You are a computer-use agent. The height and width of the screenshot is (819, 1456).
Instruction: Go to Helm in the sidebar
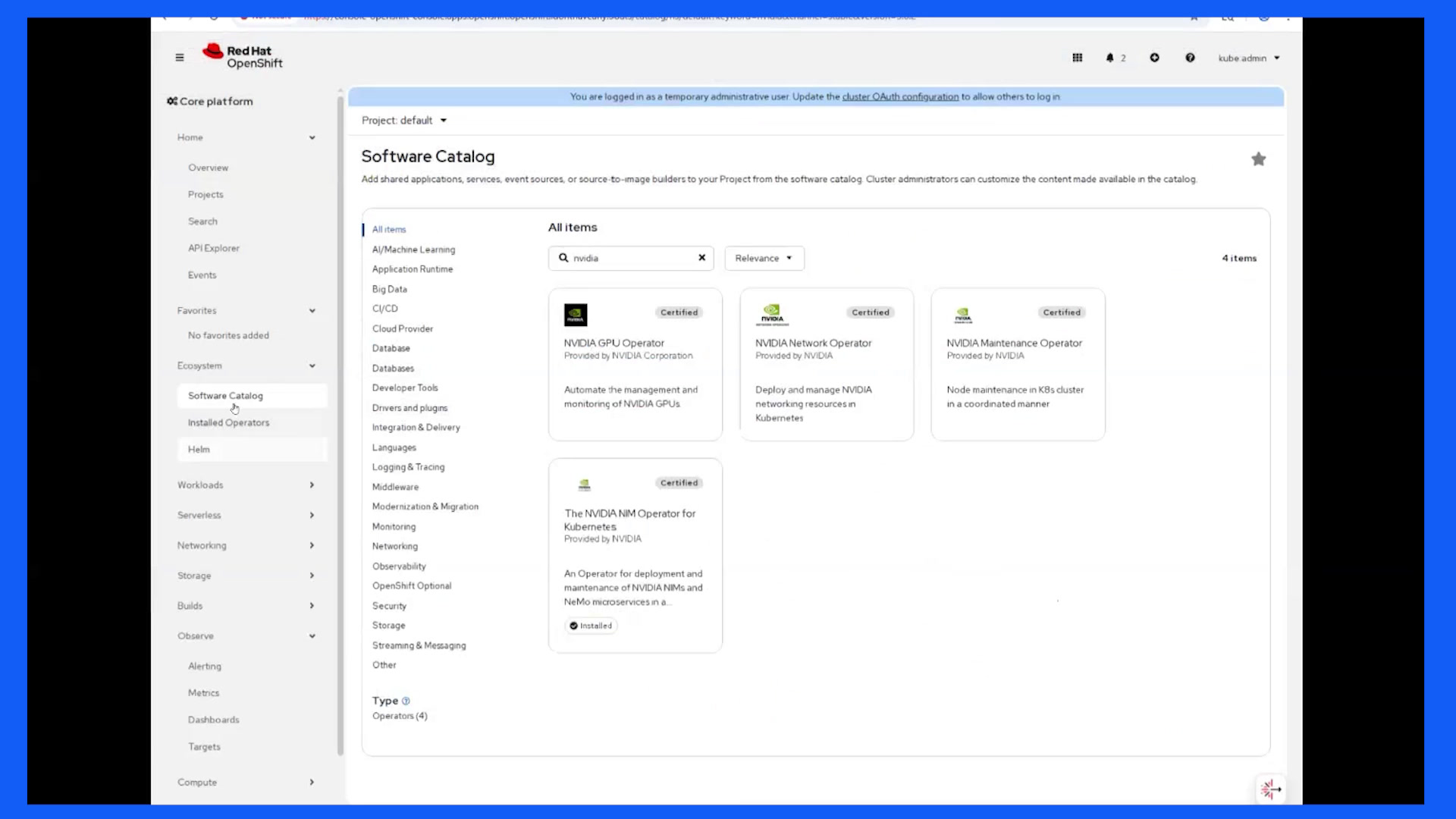[x=199, y=449]
